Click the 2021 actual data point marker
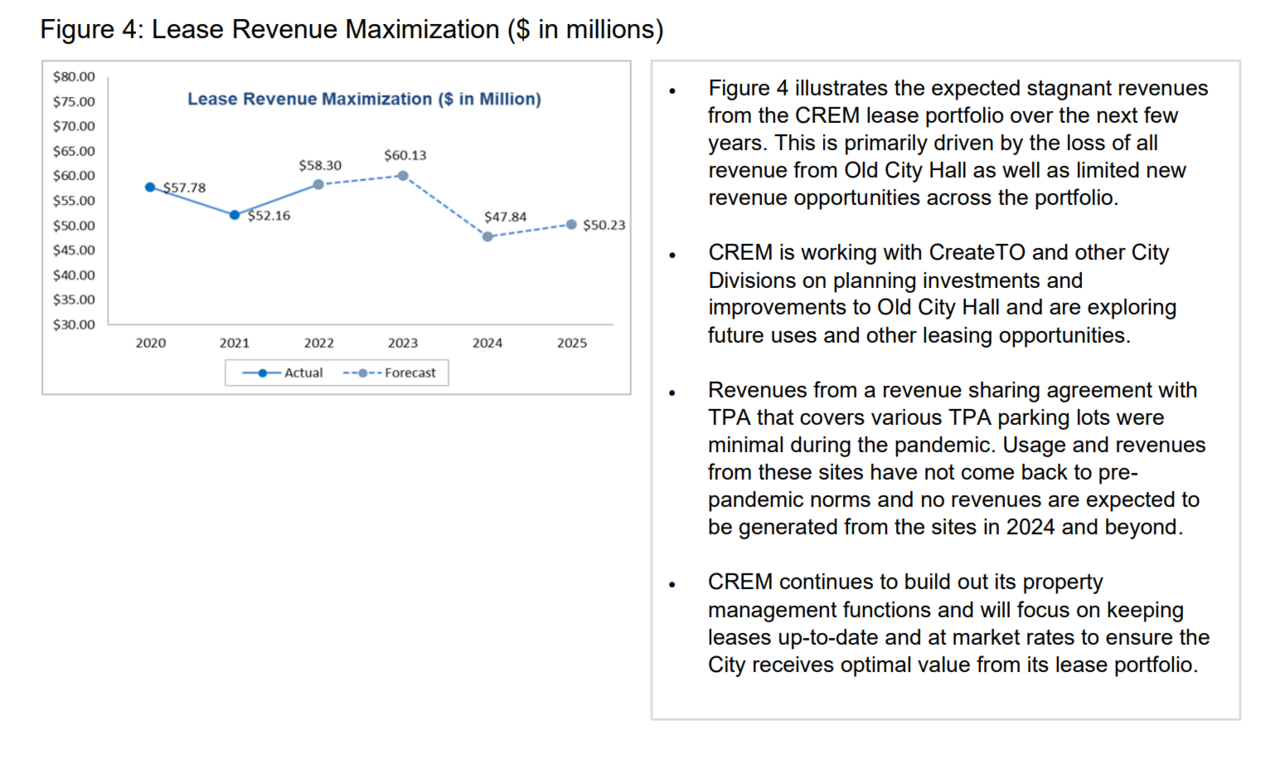 tap(235, 215)
